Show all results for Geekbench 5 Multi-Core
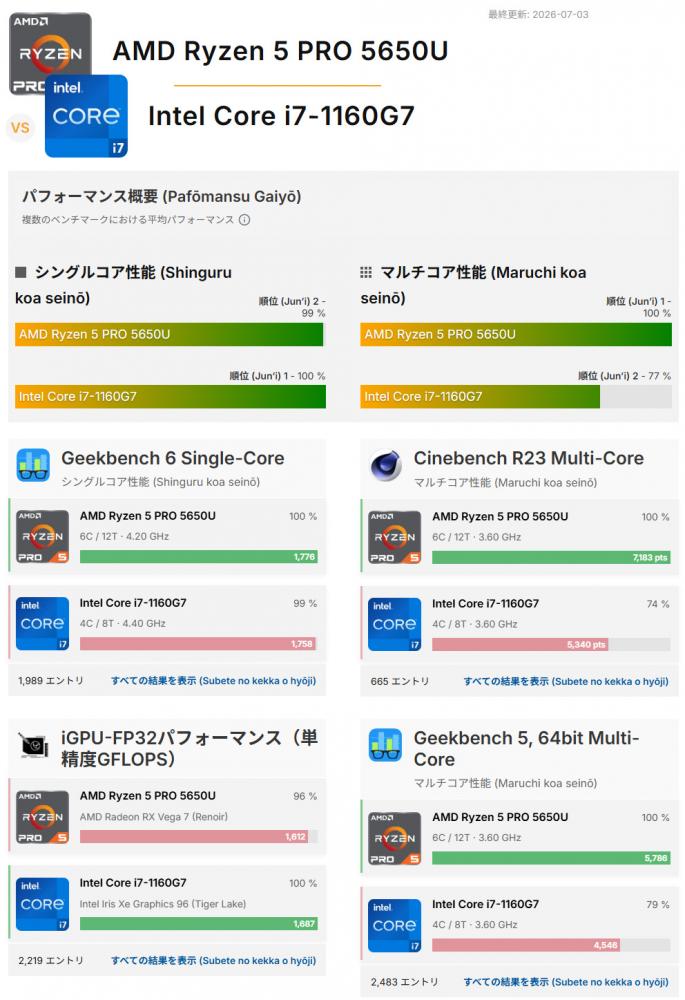The image size is (685, 1000). coord(566,982)
